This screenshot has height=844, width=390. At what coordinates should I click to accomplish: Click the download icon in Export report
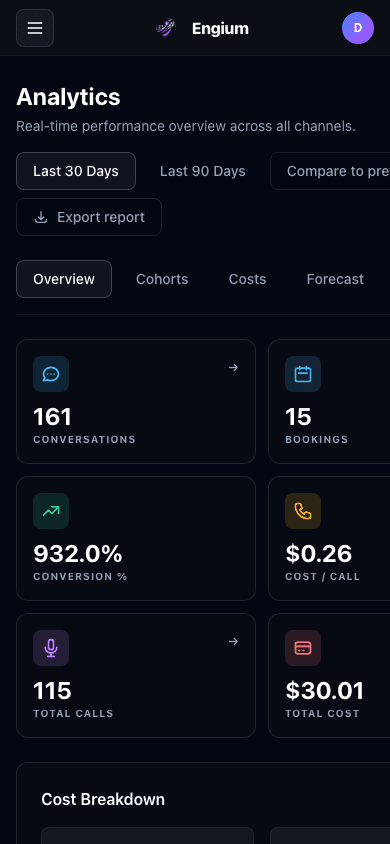[41, 217]
